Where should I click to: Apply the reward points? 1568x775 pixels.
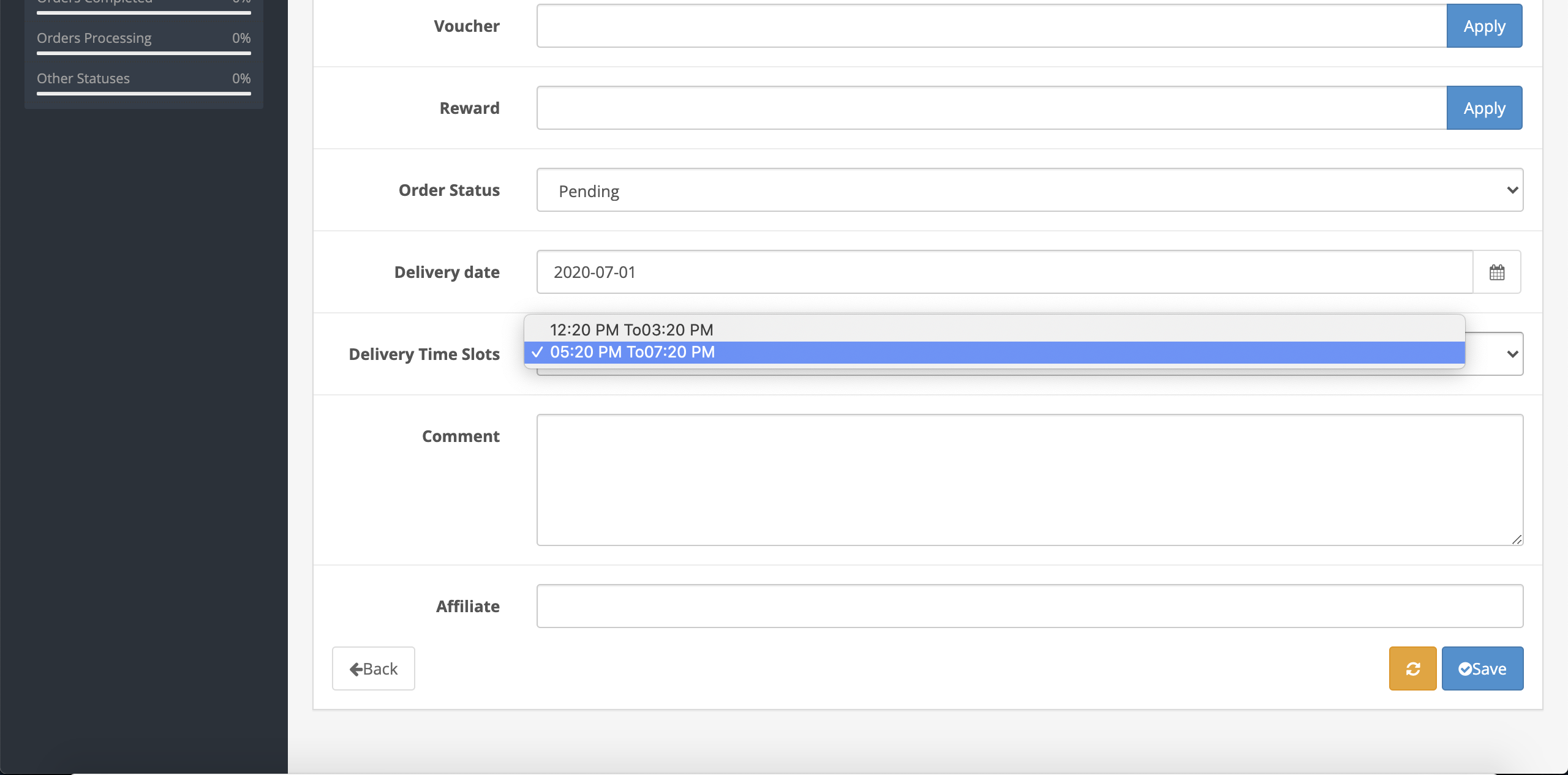1484,108
